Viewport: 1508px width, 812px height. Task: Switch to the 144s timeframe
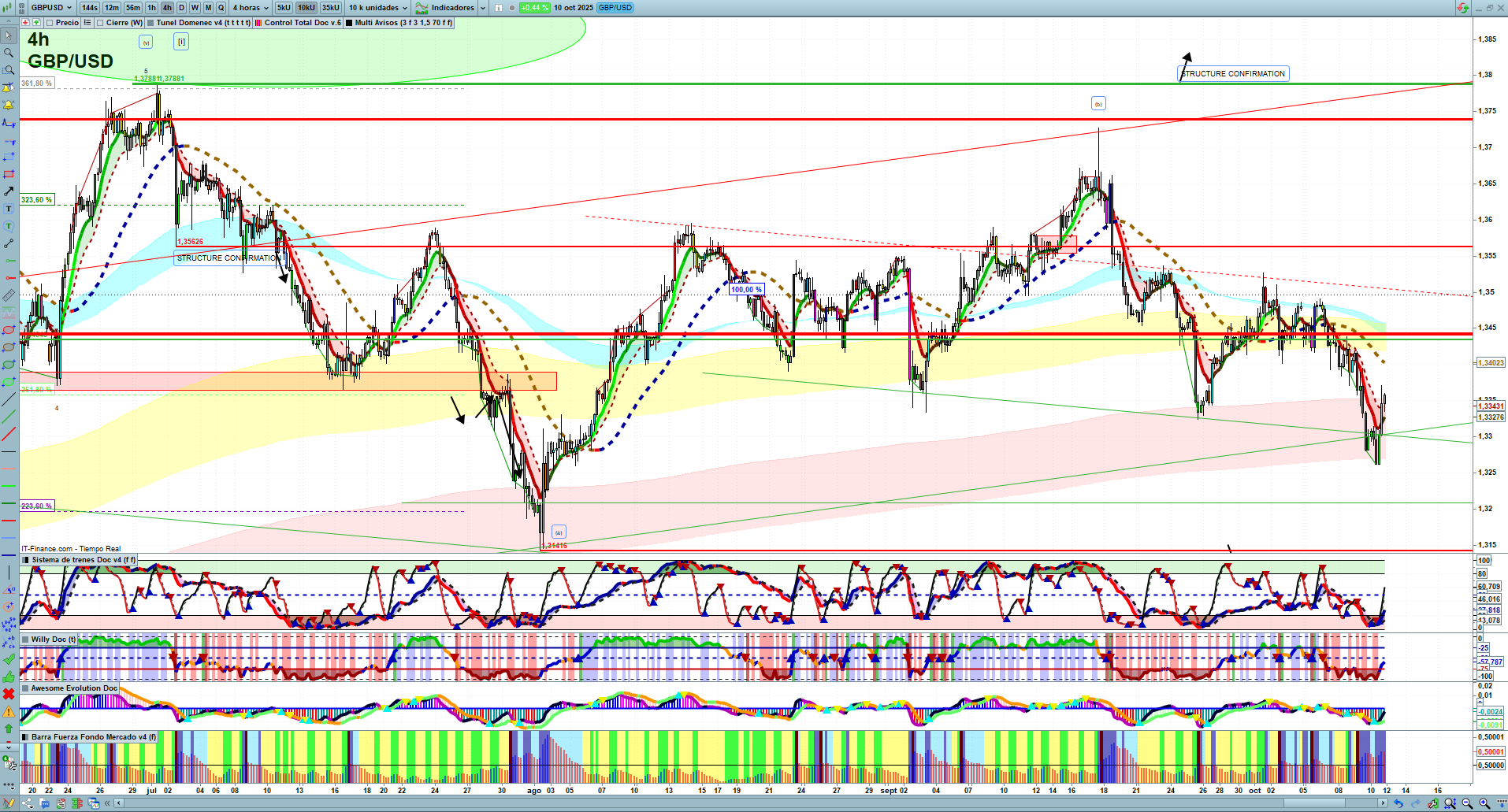[x=90, y=8]
